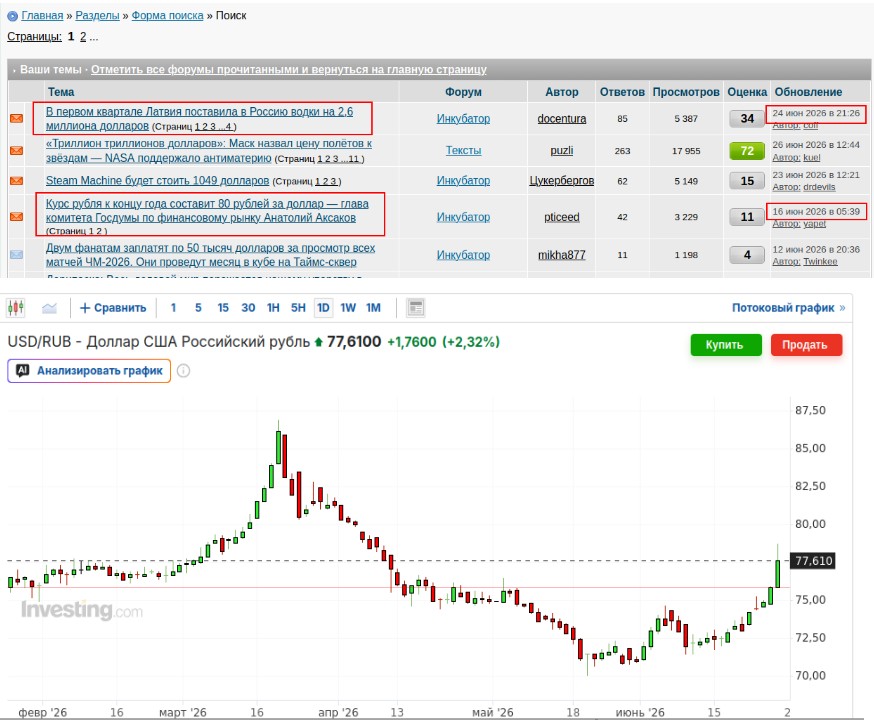Select the 15 minute timeframe
Screen dimensions: 874x720
click(223, 308)
